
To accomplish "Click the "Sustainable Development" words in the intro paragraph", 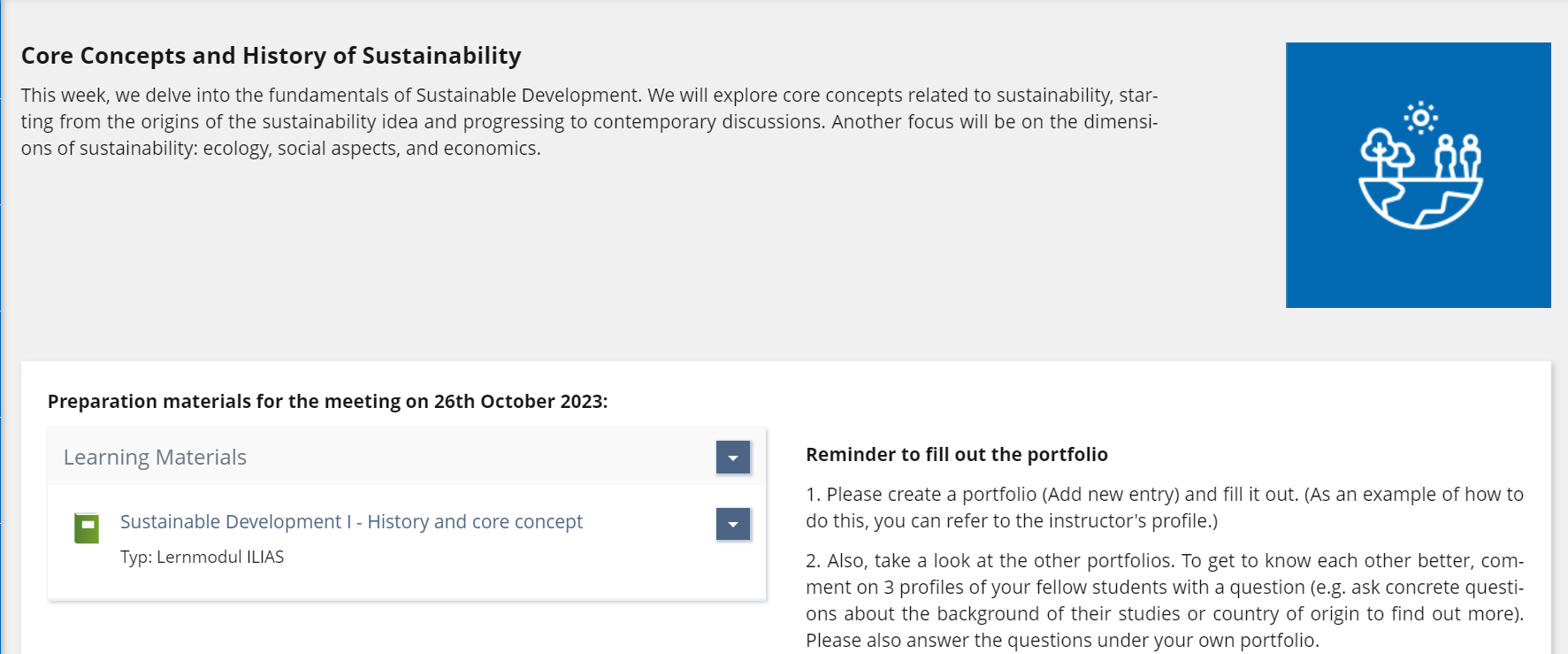I will coord(528,96).
